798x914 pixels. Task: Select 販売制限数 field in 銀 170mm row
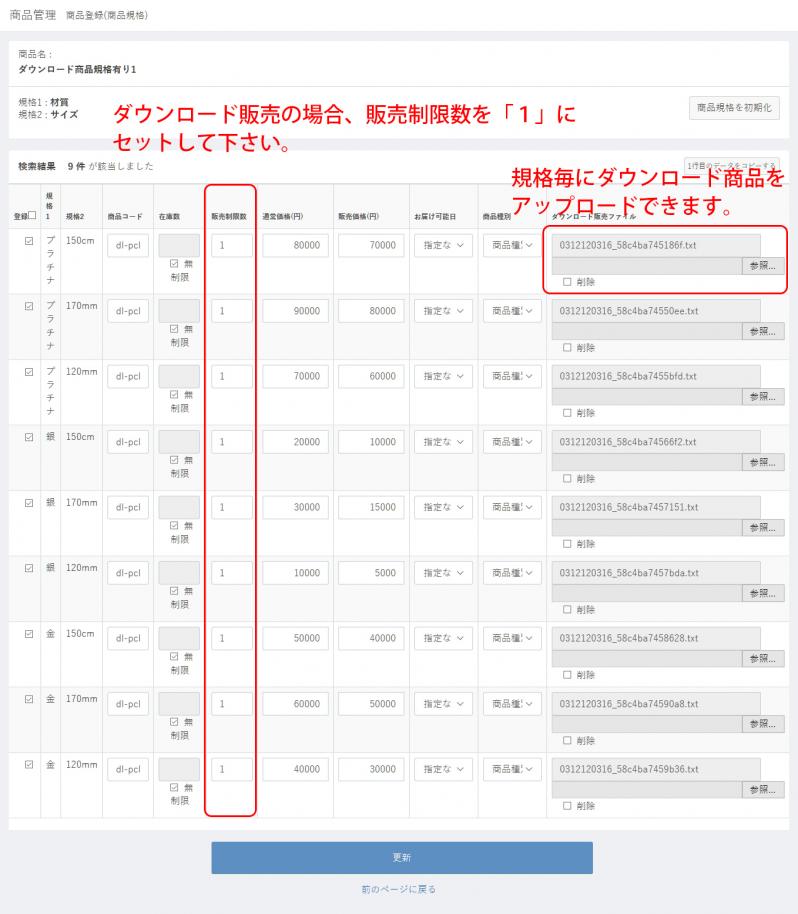point(232,508)
